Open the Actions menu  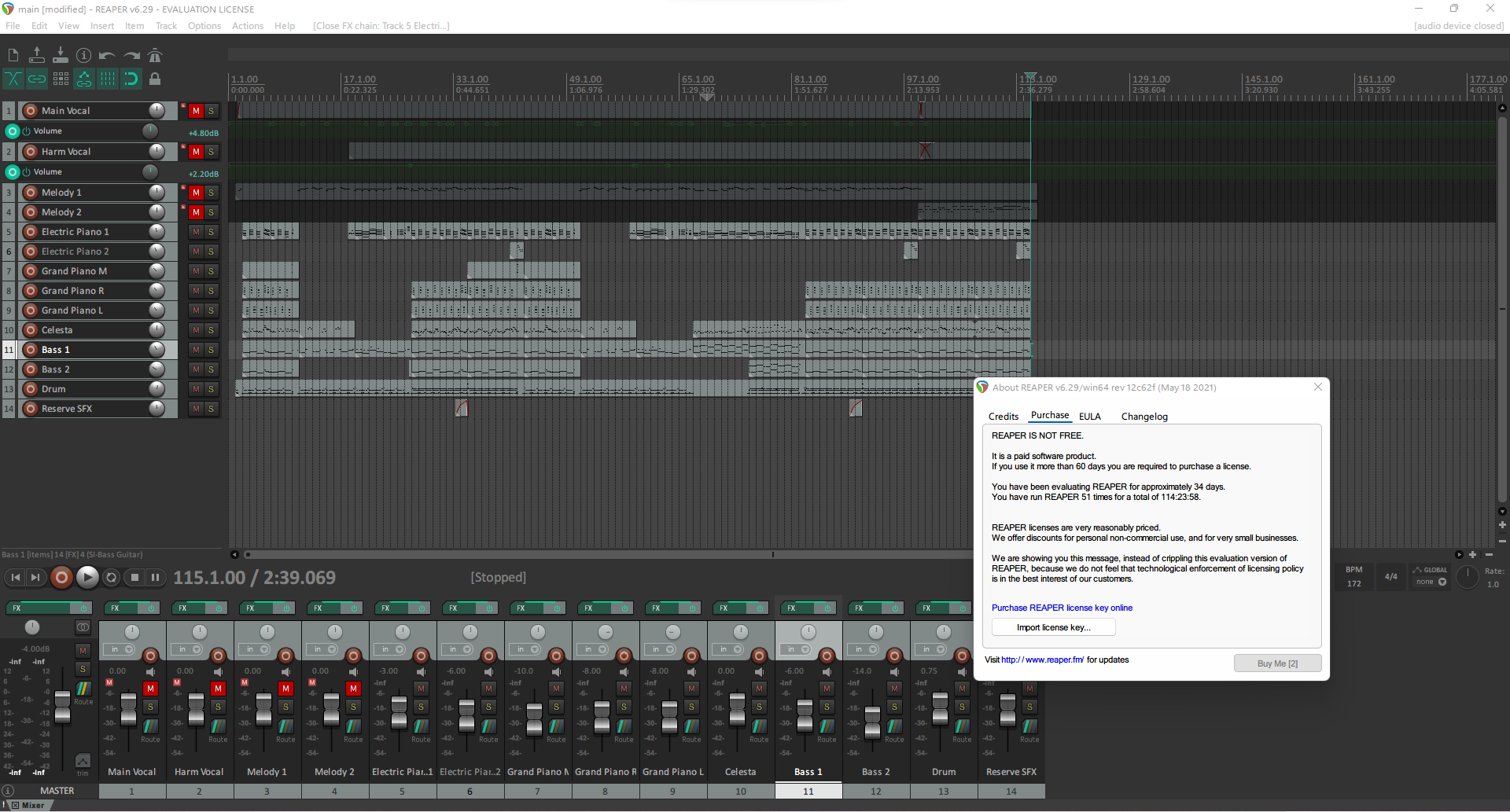248,26
